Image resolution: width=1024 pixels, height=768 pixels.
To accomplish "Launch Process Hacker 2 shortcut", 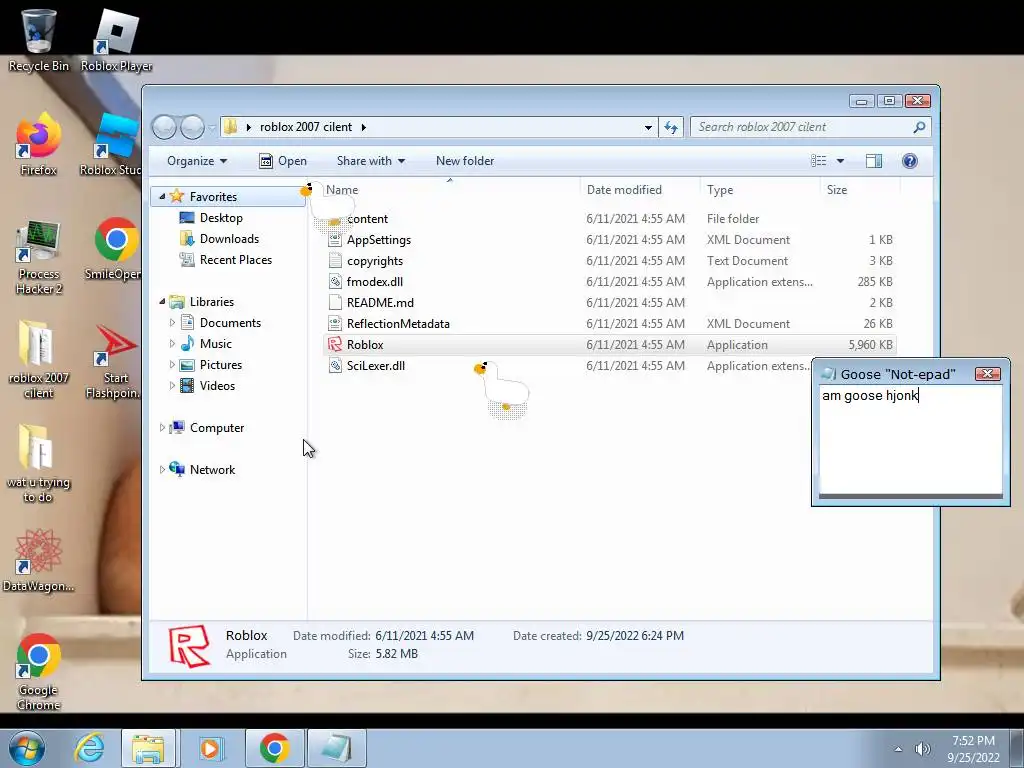I will point(38,257).
